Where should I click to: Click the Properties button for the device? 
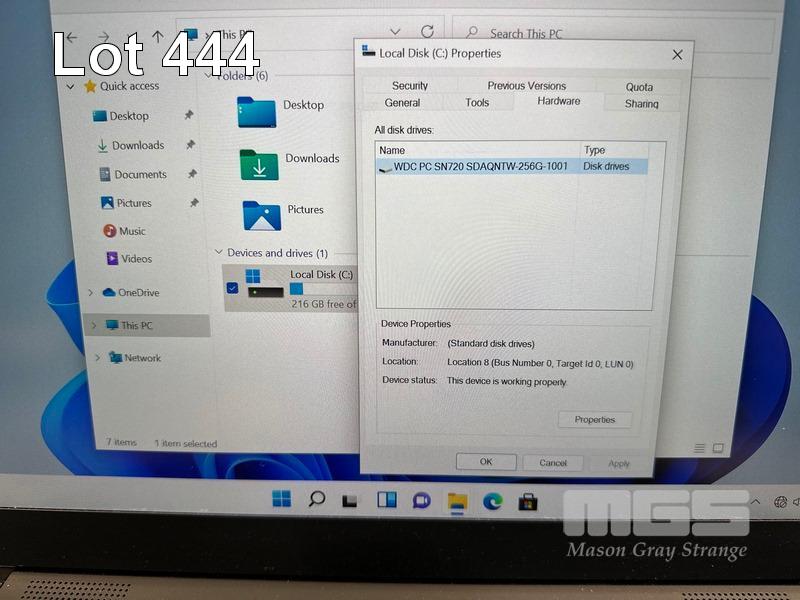tap(594, 420)
